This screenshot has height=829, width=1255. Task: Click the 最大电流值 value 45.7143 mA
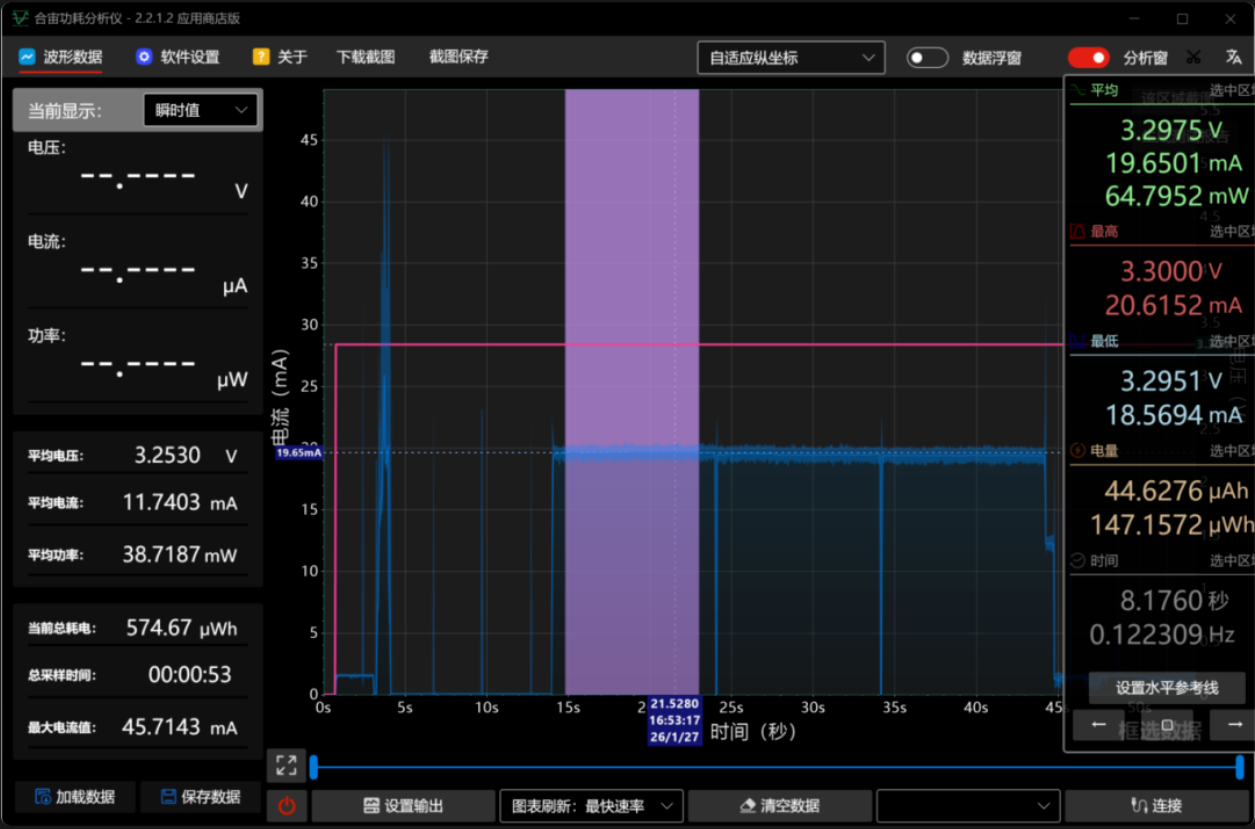coord(180,726)
